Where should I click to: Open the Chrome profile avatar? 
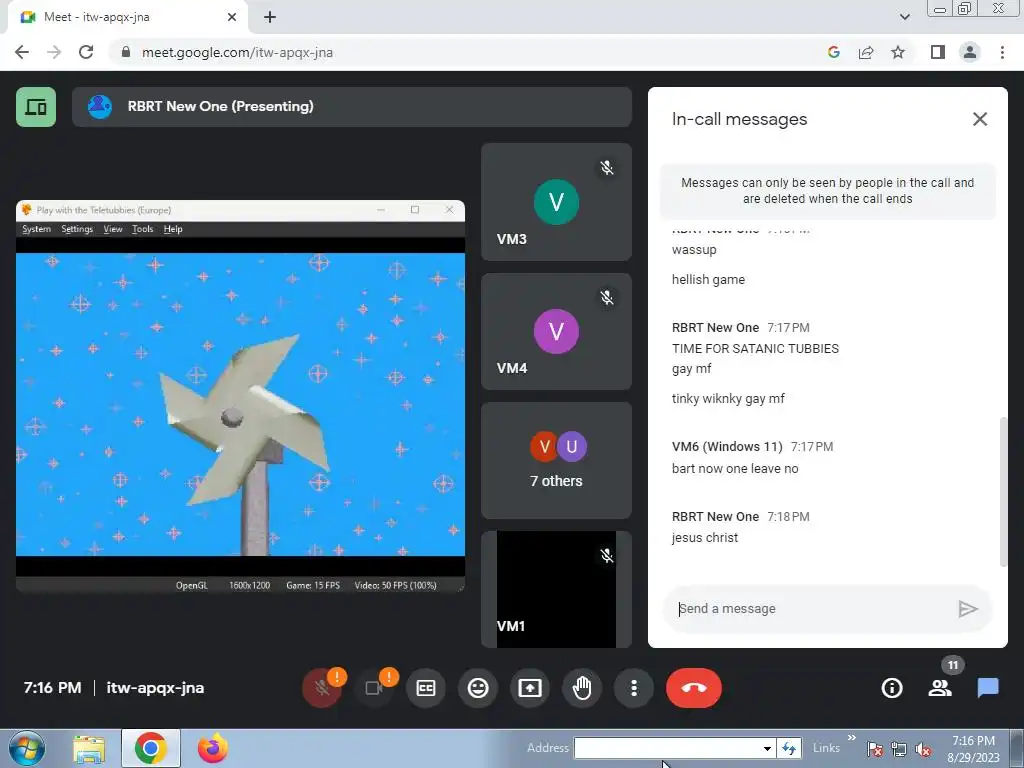(x=970, y=52)
